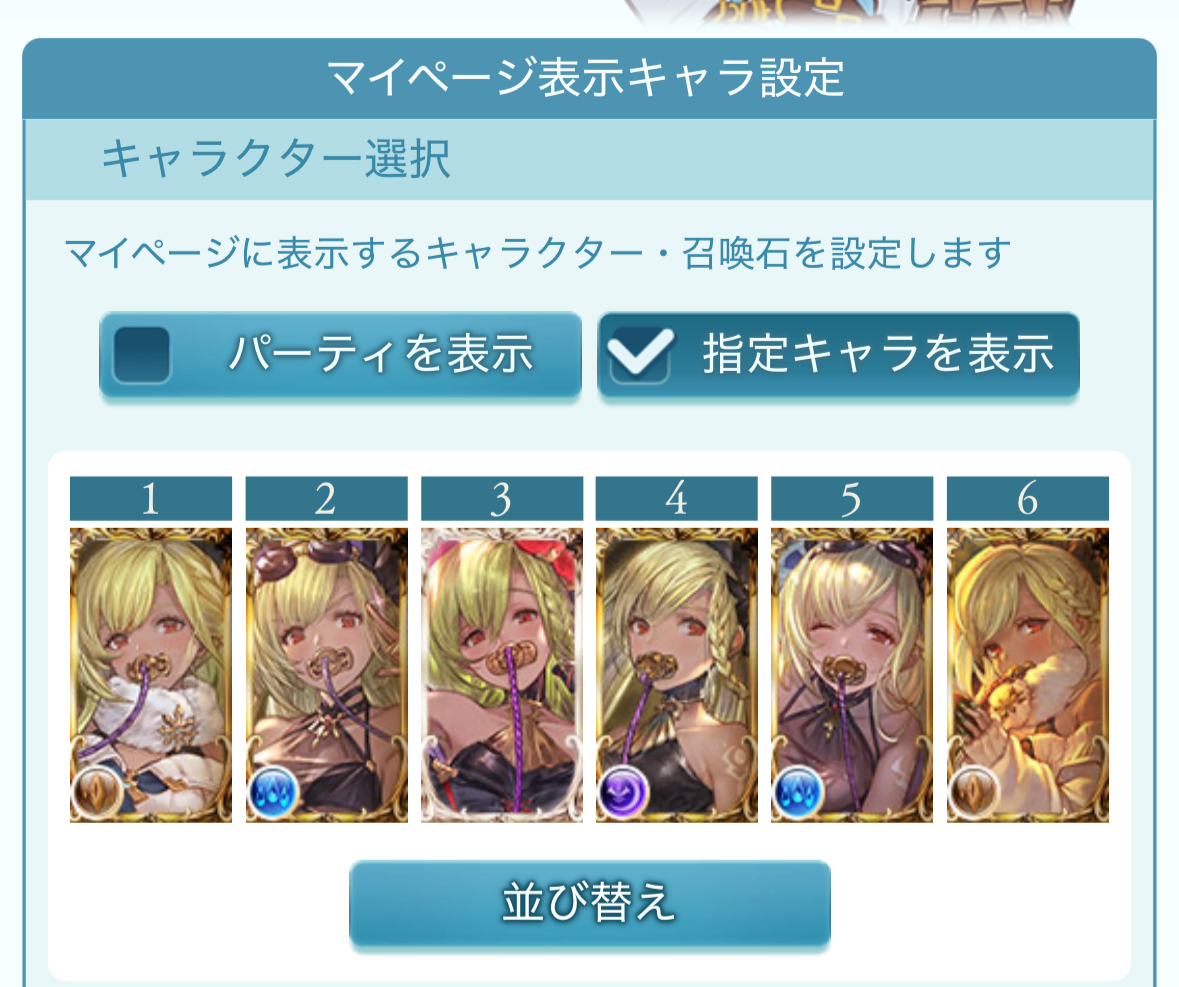Click the パーティを表示 button label
Viewport: 1179px width, 987px height.
coord(380,353)
